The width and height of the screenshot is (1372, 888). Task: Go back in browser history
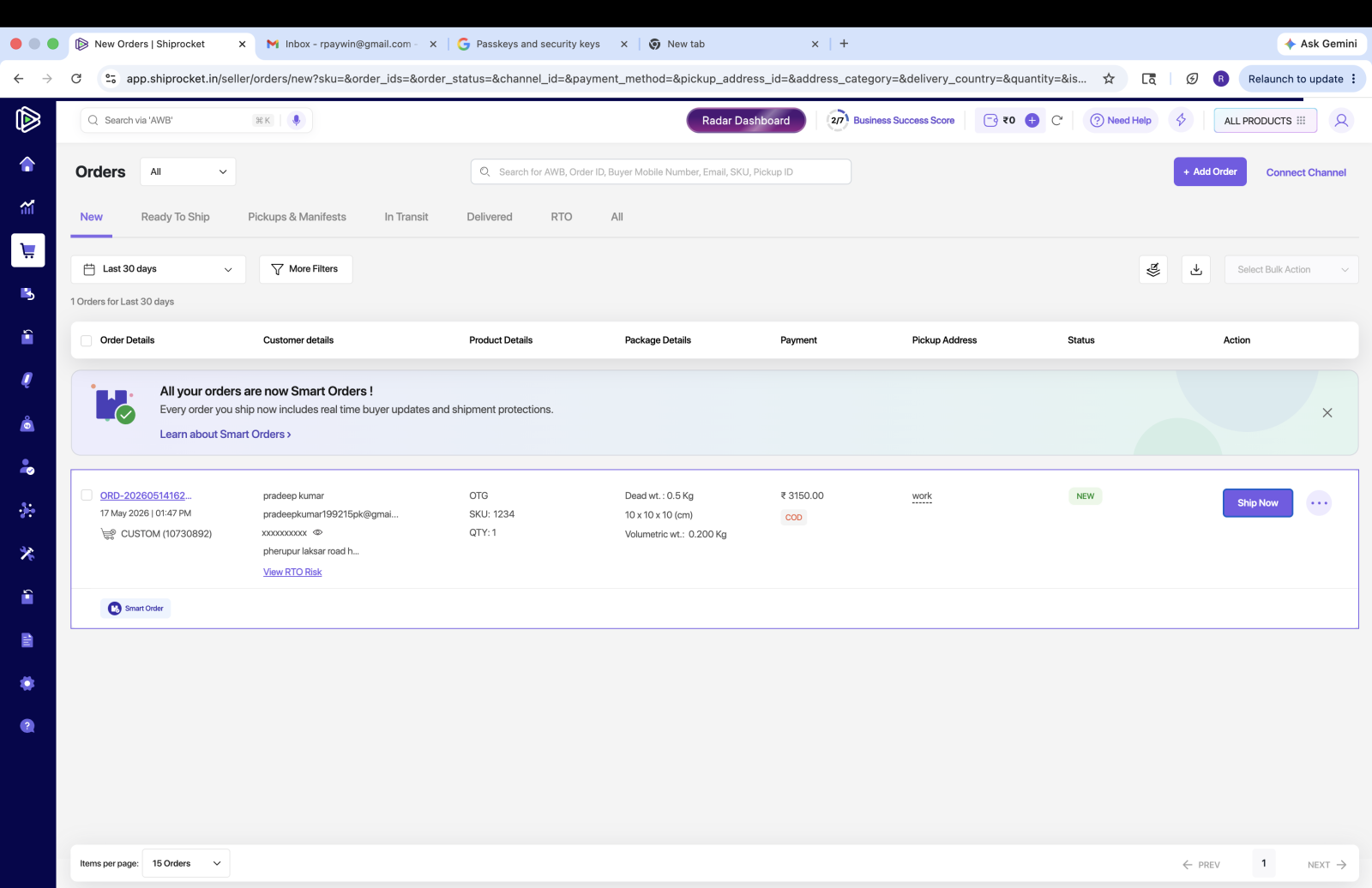(x=19, y=79)
